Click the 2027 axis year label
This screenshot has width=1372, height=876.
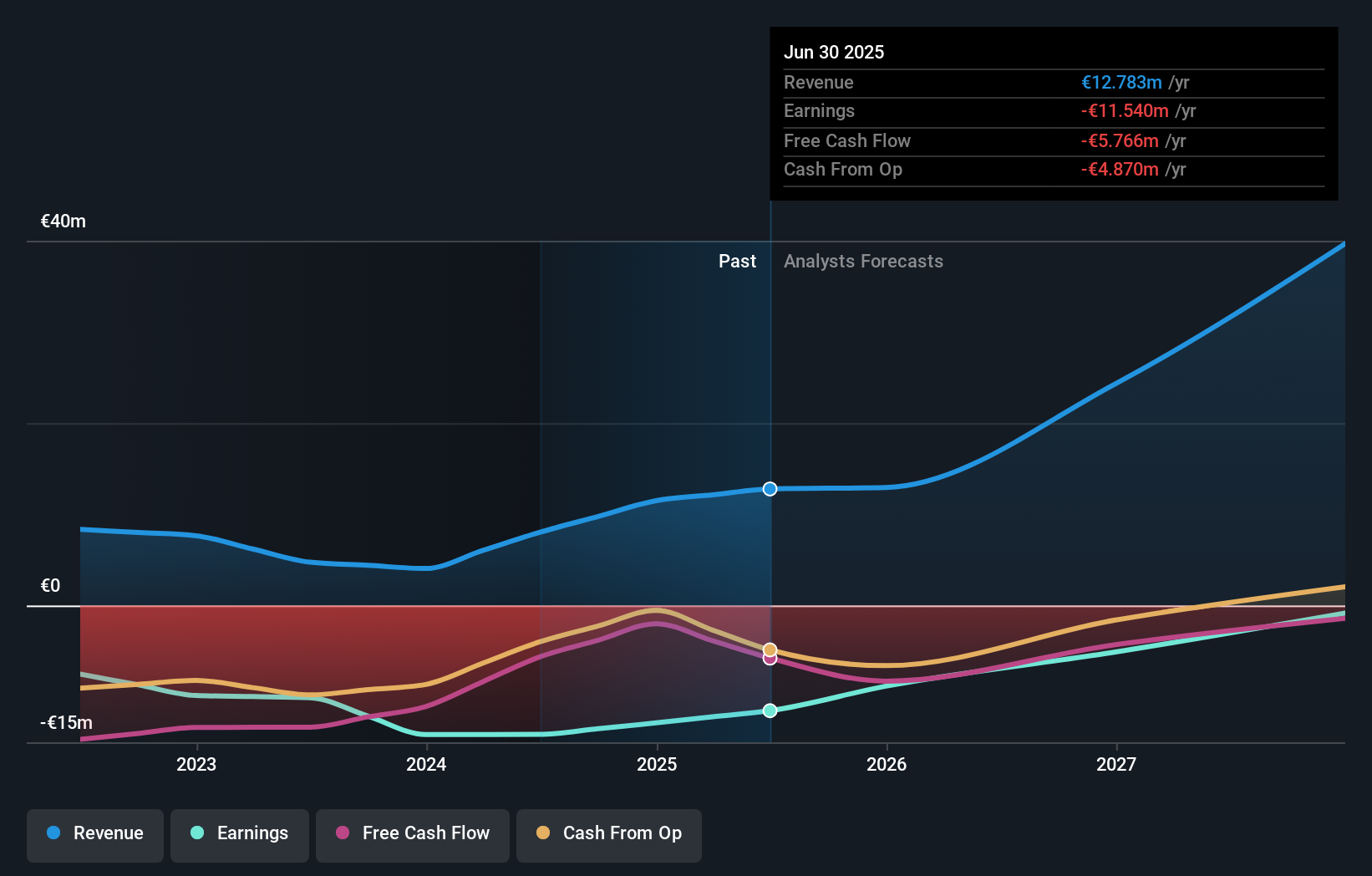1117,763
